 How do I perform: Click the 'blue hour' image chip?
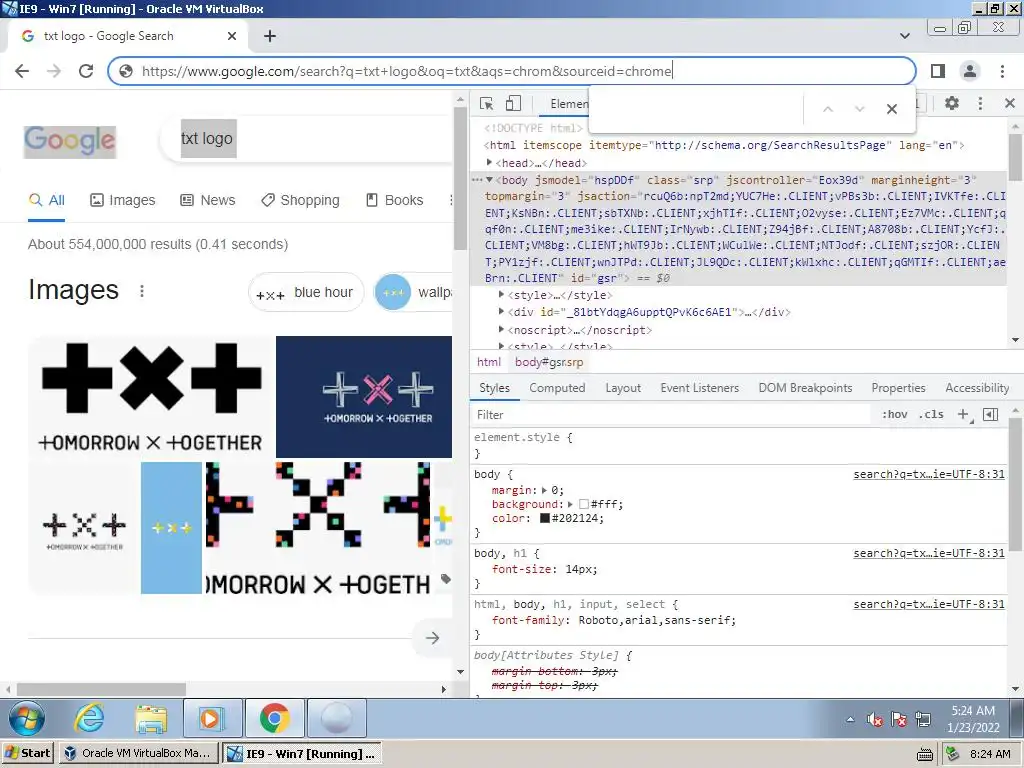coord(306,293)
